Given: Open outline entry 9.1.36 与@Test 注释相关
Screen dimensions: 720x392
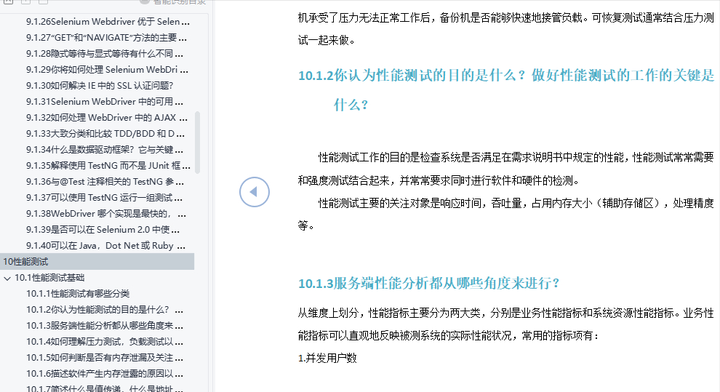Looking at the screenshot, I should (105, 182).
